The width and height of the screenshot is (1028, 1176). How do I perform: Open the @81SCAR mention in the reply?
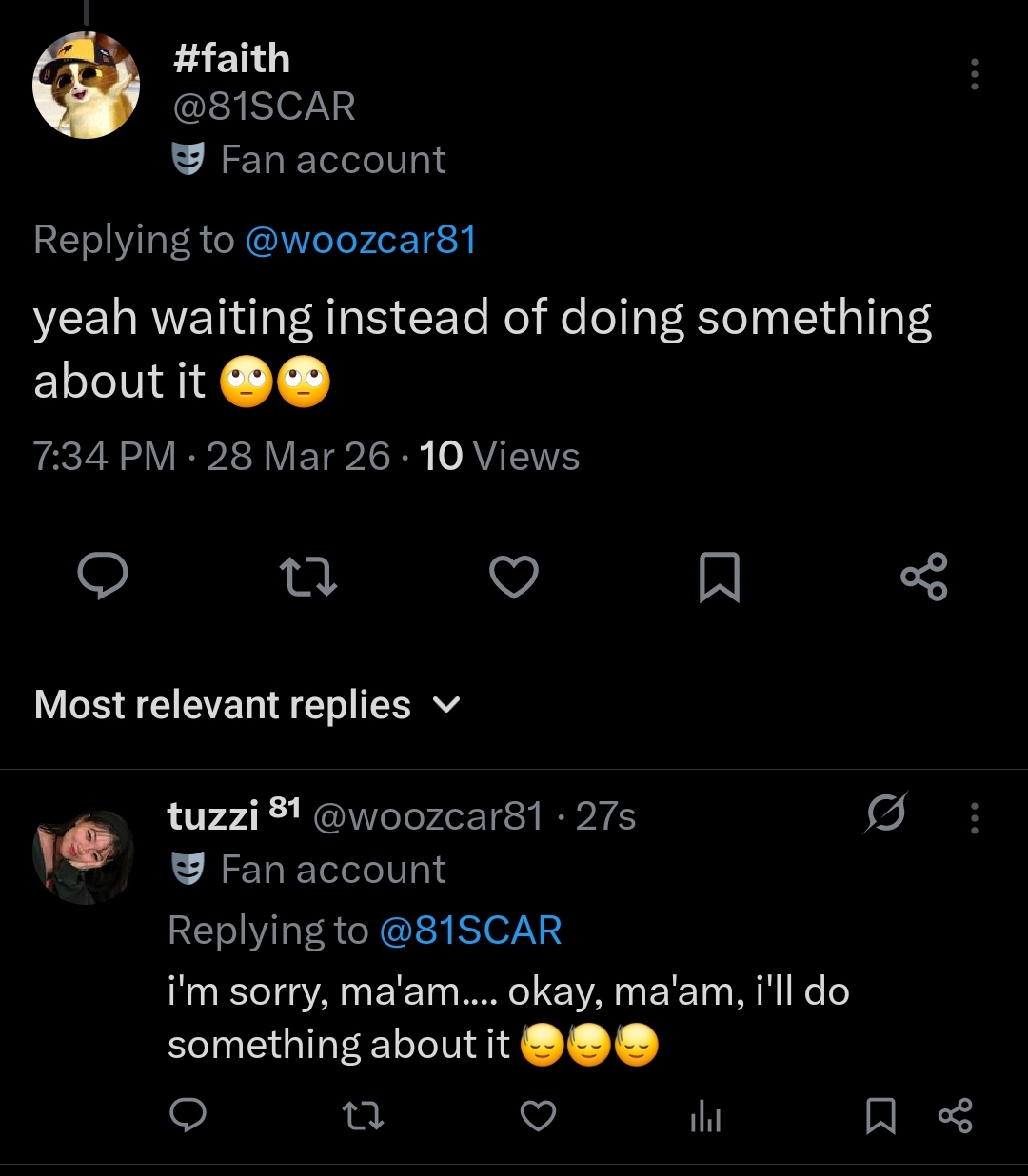tap(470, 930)
